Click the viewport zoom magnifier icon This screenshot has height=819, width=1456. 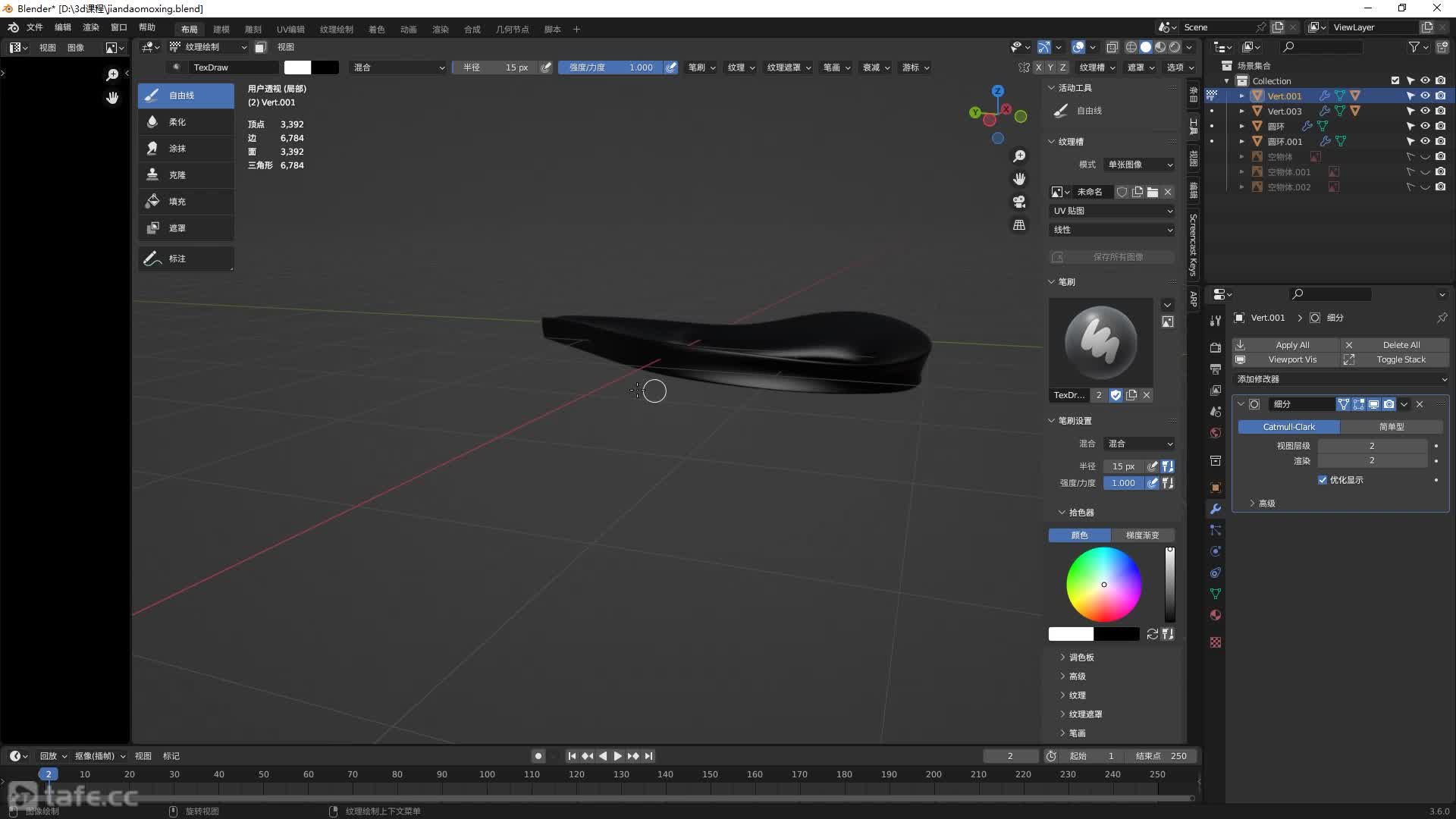tap(1019, 156)
